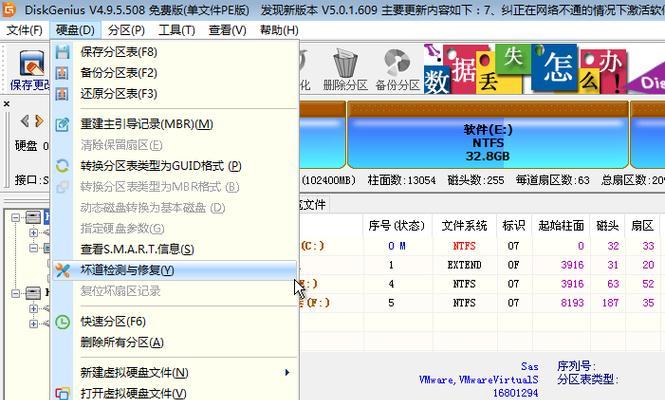Choose 打开虚拟硬盘文件(V)

click(175, 394)
